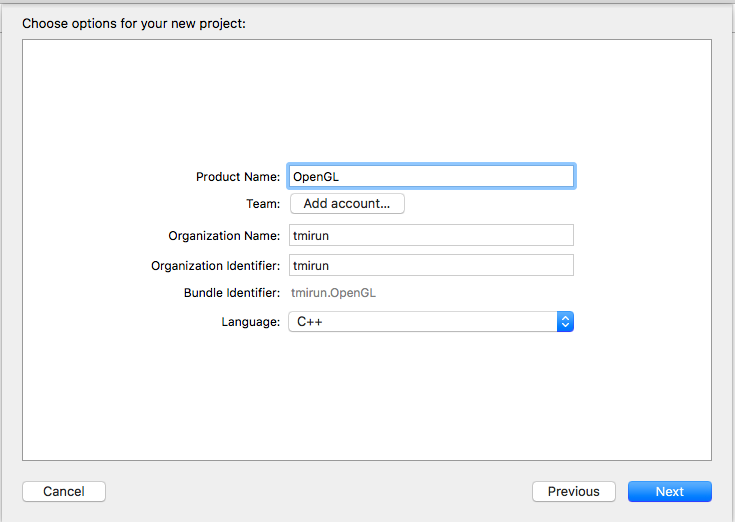Click the 'Choose options for your new project' heading
Image resolution: width=735 pixels, height=522 pixels.
tap(134, 22)
